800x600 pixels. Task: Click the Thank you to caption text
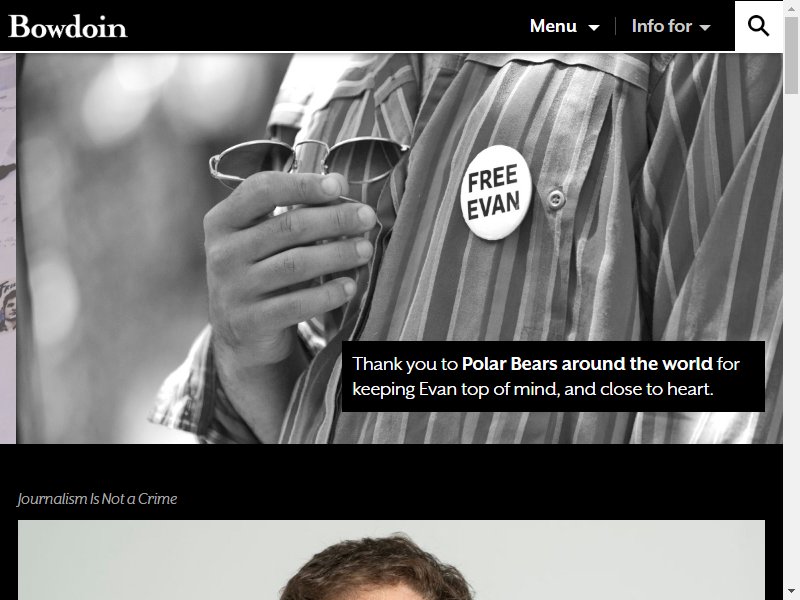click(405, 364)
